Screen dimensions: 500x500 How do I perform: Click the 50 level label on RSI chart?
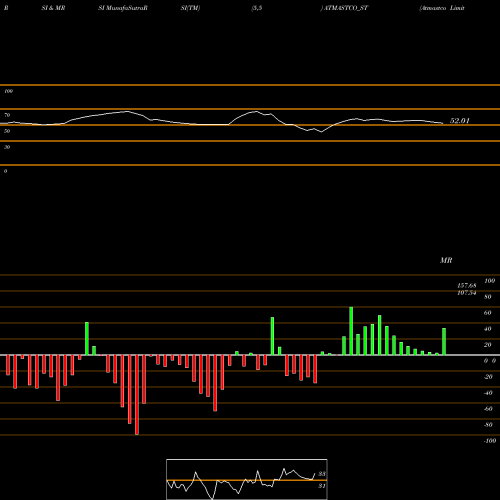pos(7,131)
